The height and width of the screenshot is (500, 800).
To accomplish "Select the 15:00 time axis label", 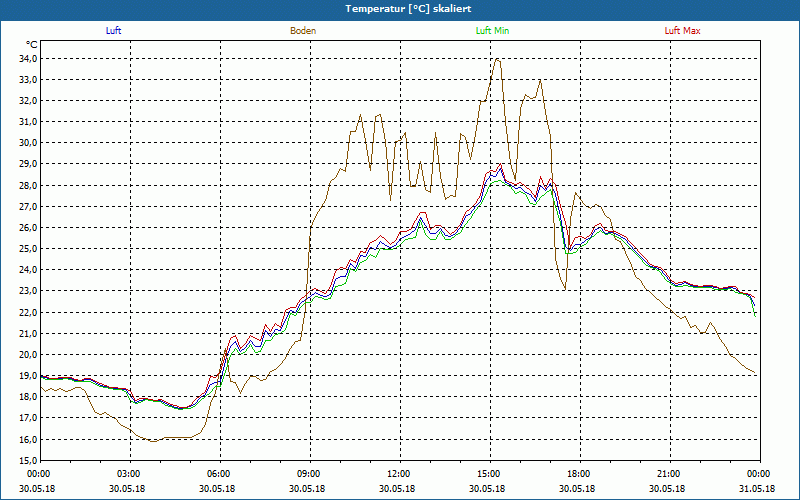I will [x=489, y=474].
